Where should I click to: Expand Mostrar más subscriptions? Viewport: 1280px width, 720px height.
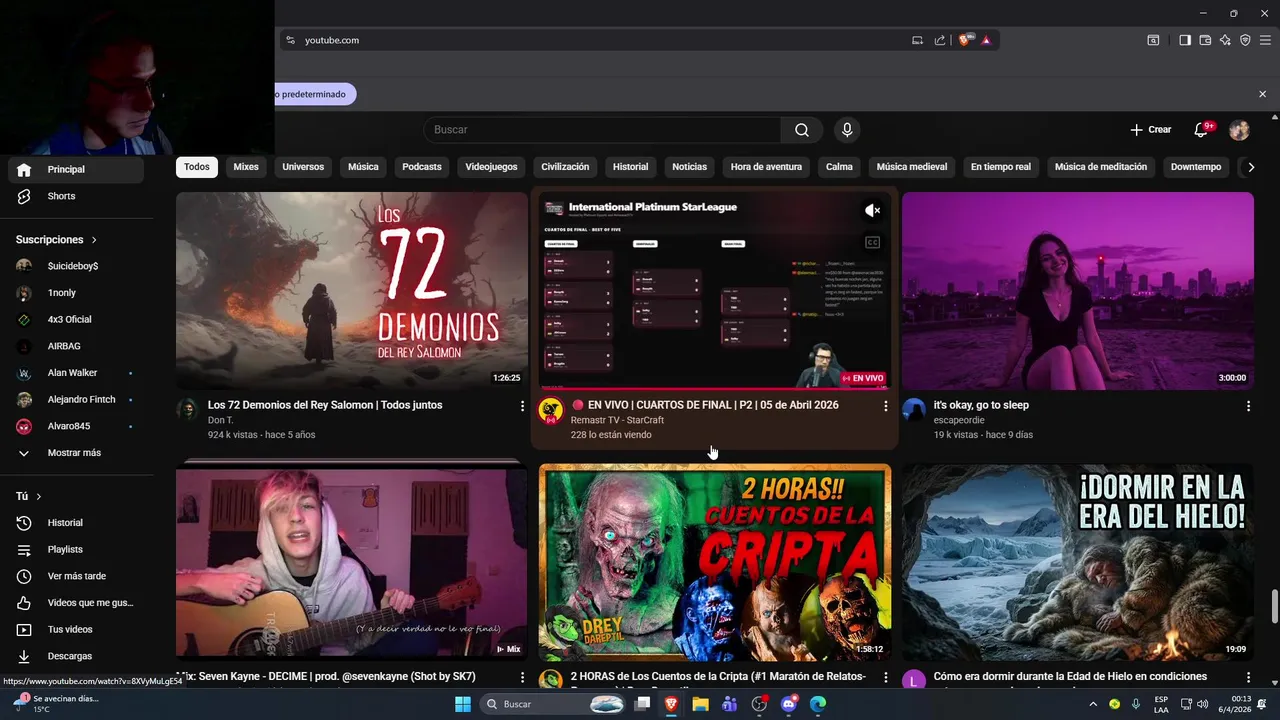tap(76, 453)
